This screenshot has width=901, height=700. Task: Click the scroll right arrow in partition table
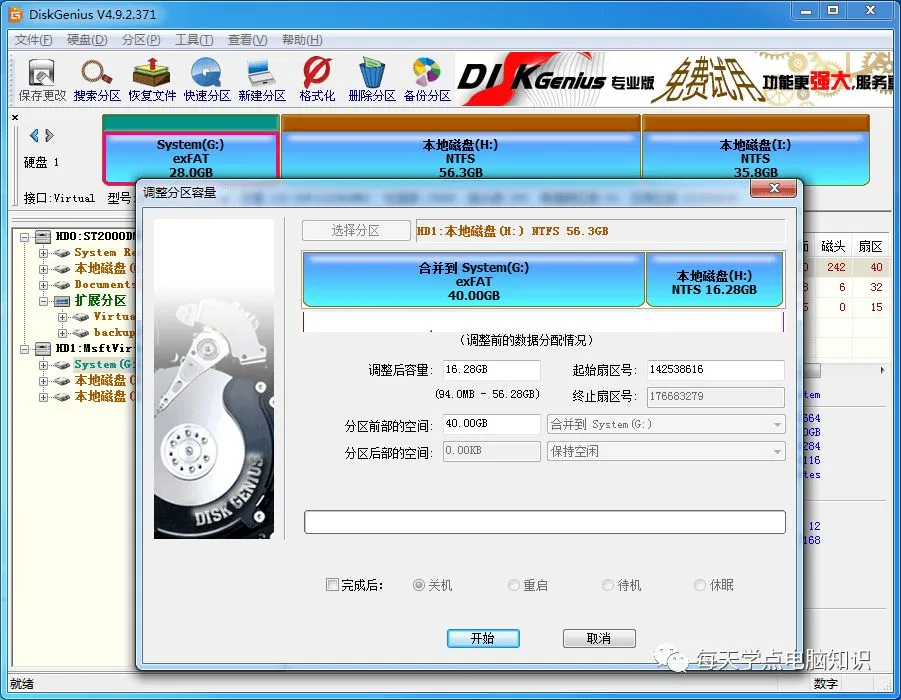882,371
